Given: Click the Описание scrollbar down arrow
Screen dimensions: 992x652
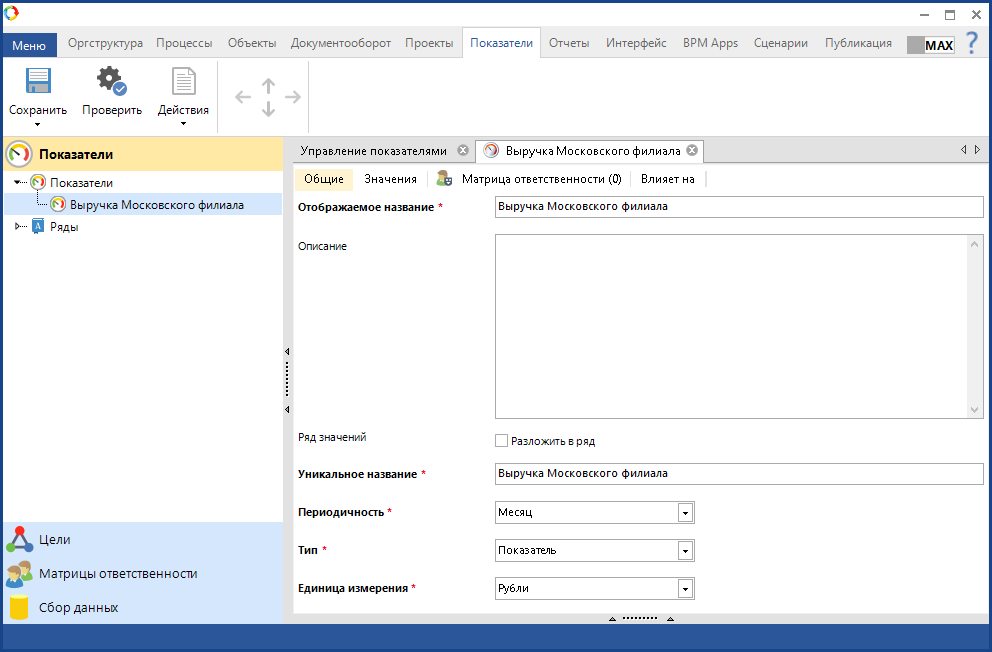Looking at the screenshot, I should [976, 410].
